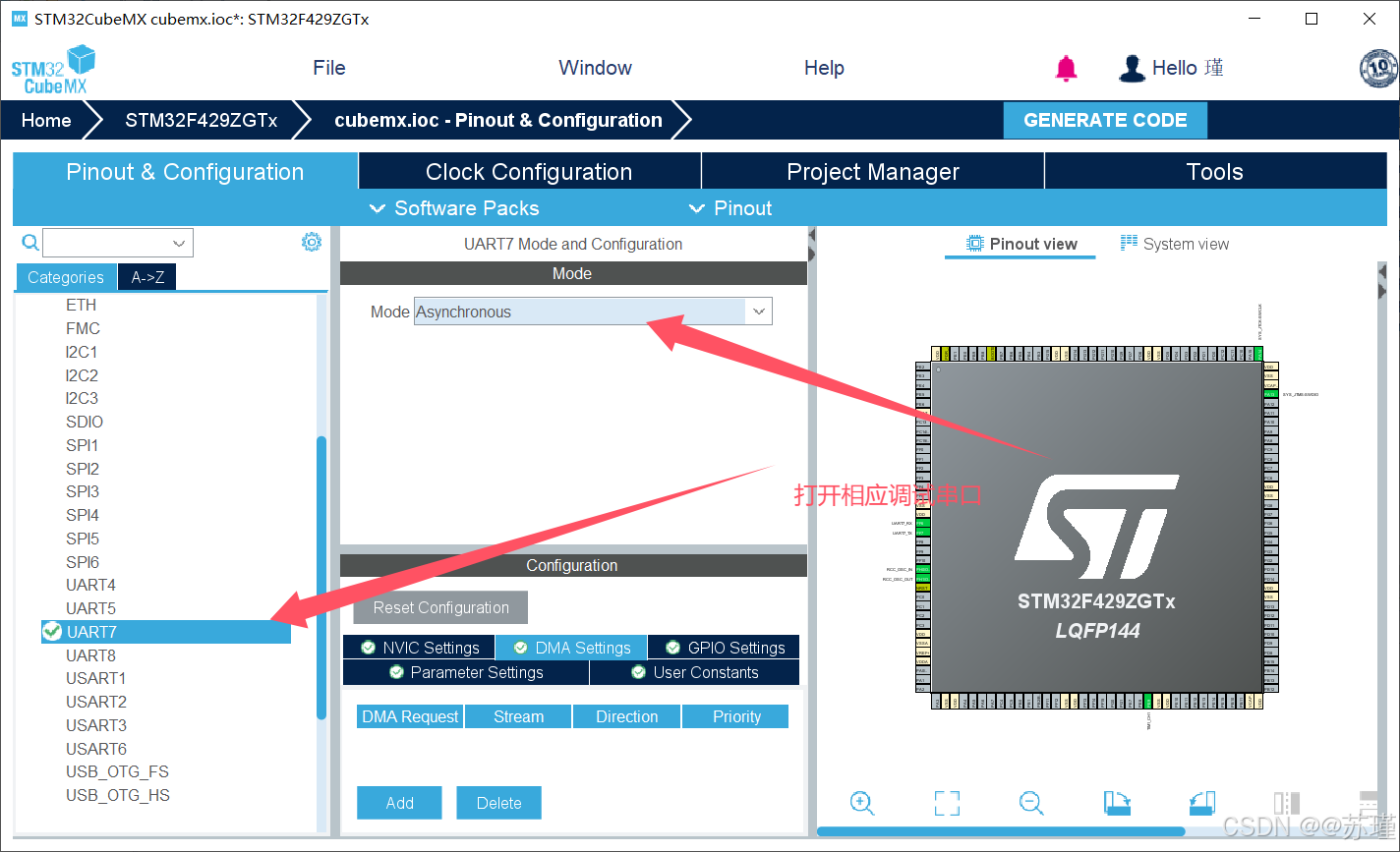Select SPI1 in the peripheral list
This screenshot has width=1400, height=852.
coord(83,445)
